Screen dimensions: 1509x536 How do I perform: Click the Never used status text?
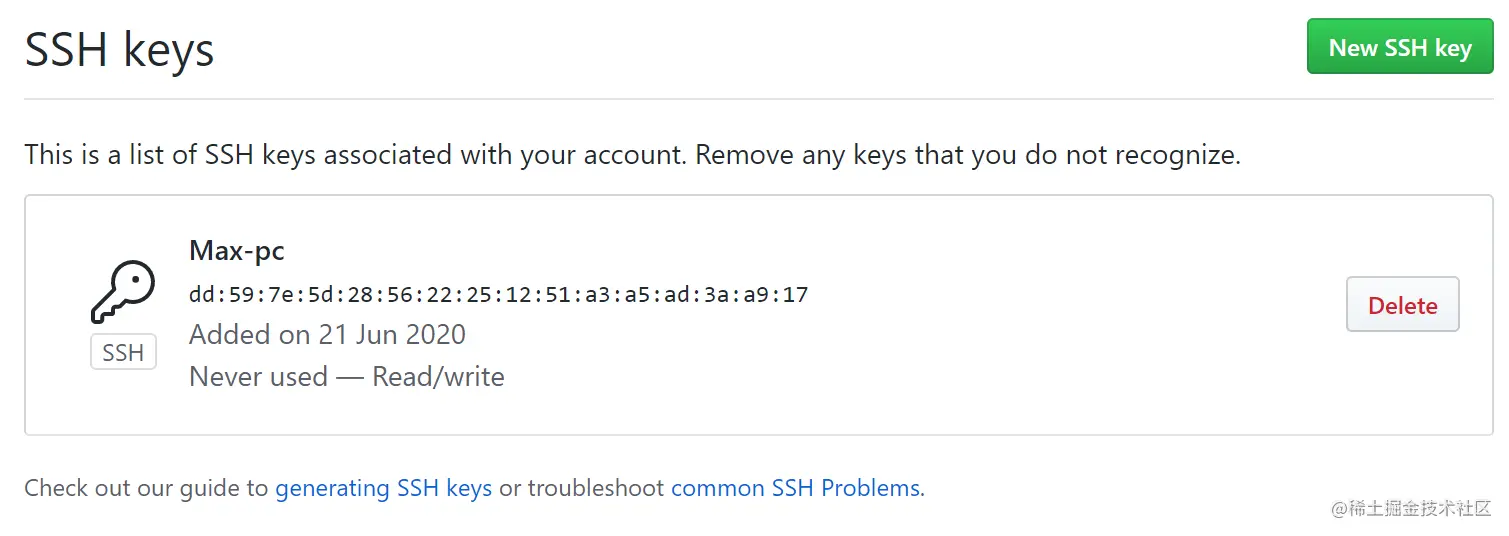[258, 377]
